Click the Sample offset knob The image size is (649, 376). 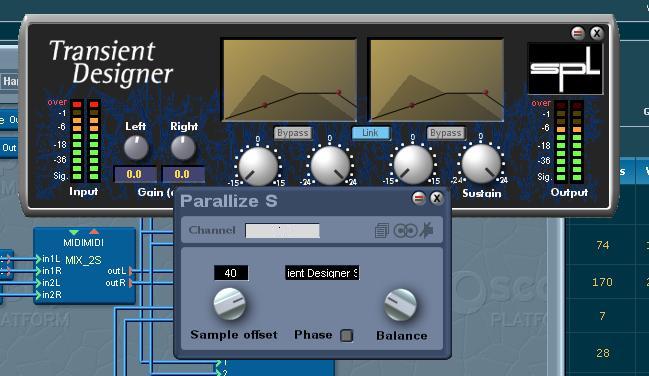[230, 304]
